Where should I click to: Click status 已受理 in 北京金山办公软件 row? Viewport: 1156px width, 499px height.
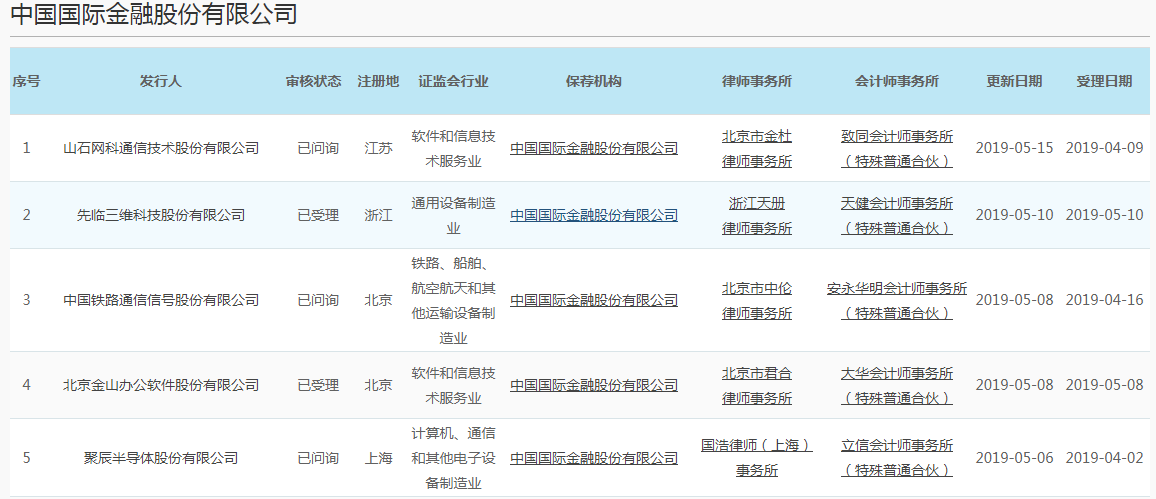(x=318, y=385)
